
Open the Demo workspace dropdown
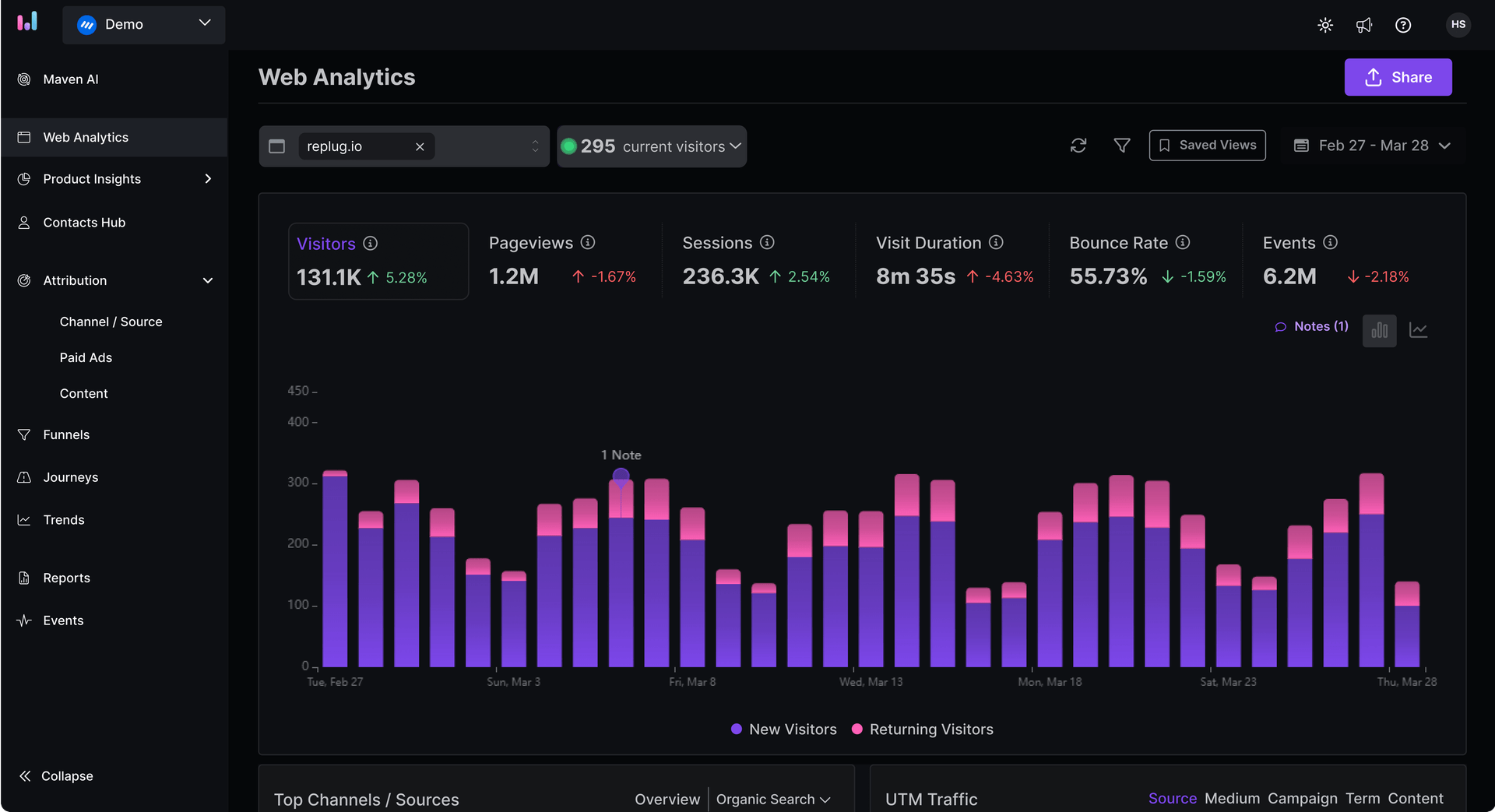144,25
